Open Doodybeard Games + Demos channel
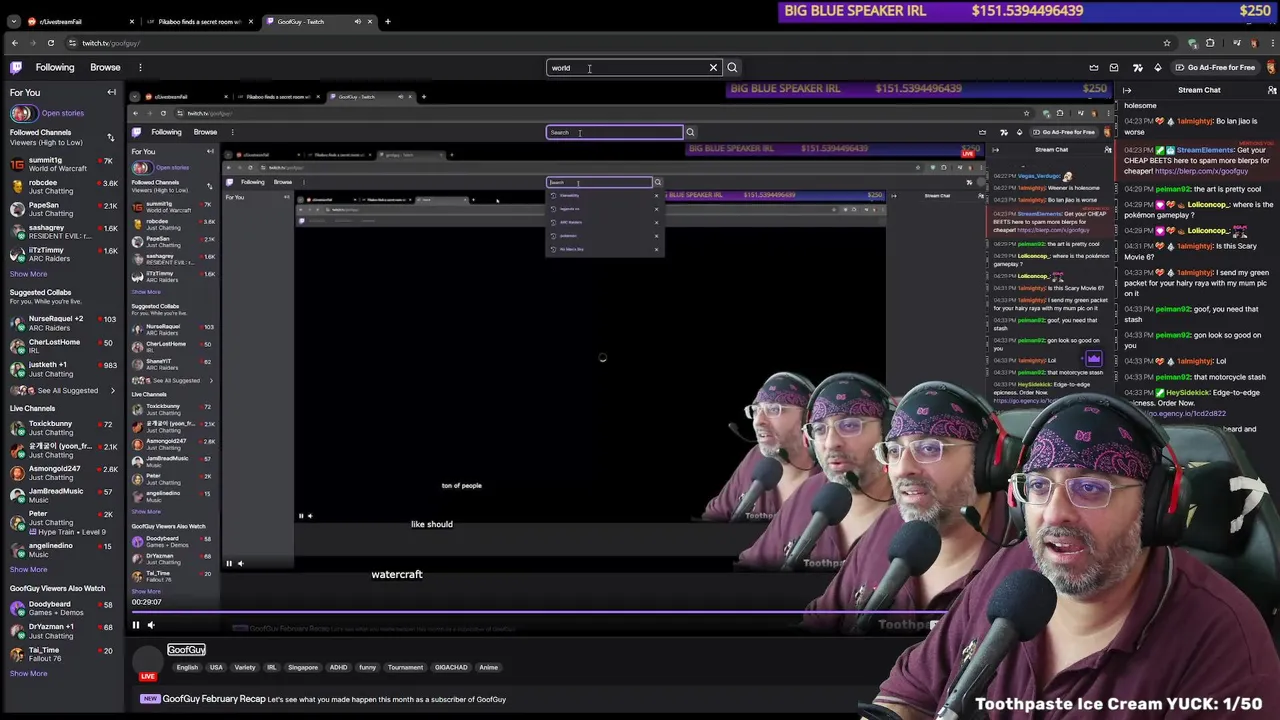This screenshot has width=1280, height=720. [64, 608]
